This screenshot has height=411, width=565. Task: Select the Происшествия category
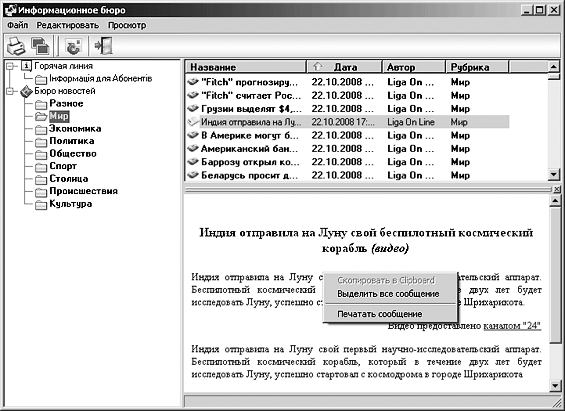point(84,191)
